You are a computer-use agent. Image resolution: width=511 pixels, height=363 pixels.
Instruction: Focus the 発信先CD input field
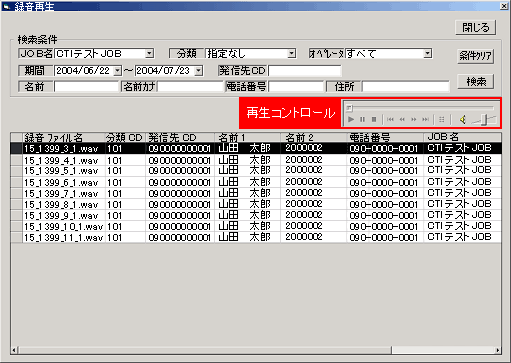click(x=305, y=71)
